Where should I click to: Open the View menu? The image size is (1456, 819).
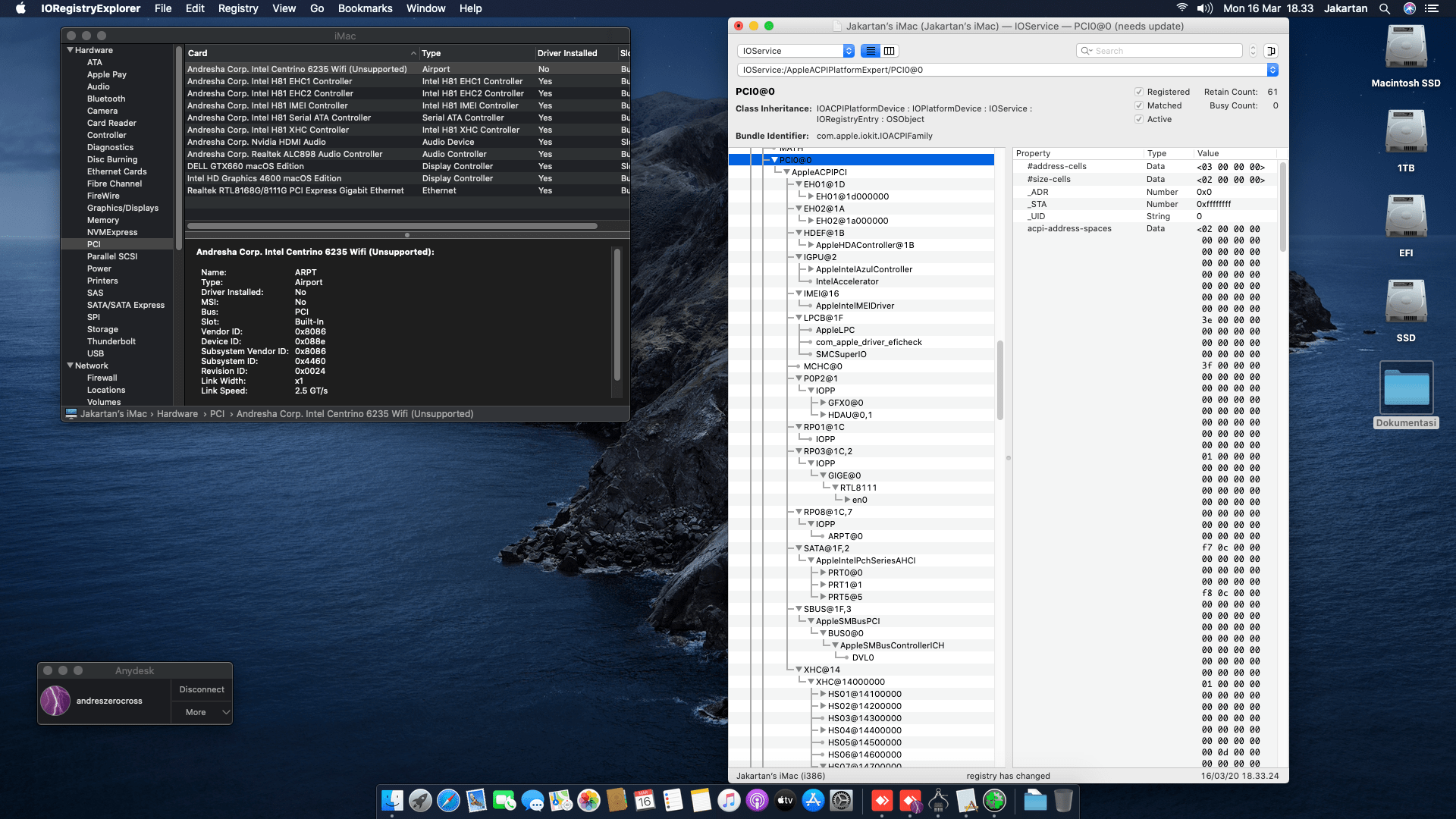tap(284, 8)
